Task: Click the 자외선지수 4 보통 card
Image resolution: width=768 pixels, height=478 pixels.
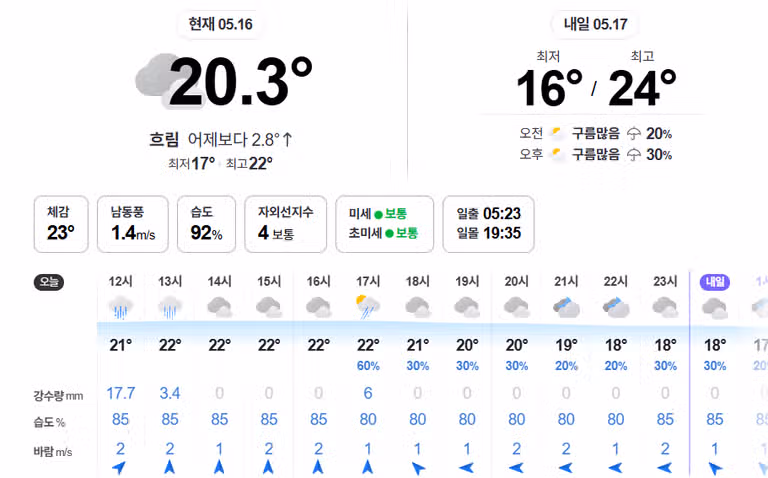Action: [286, 224]
